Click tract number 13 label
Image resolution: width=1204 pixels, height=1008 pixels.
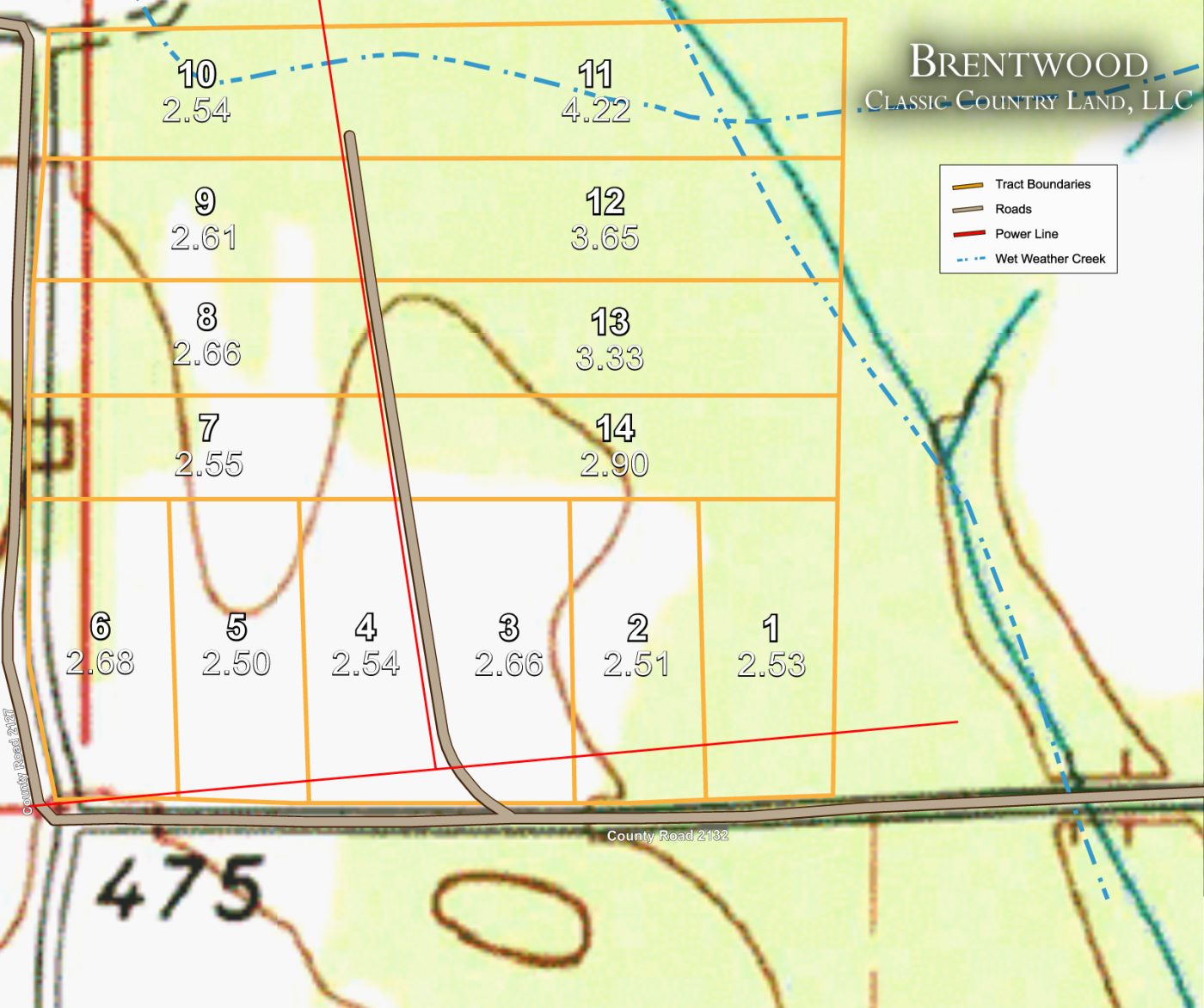(611, 323)
